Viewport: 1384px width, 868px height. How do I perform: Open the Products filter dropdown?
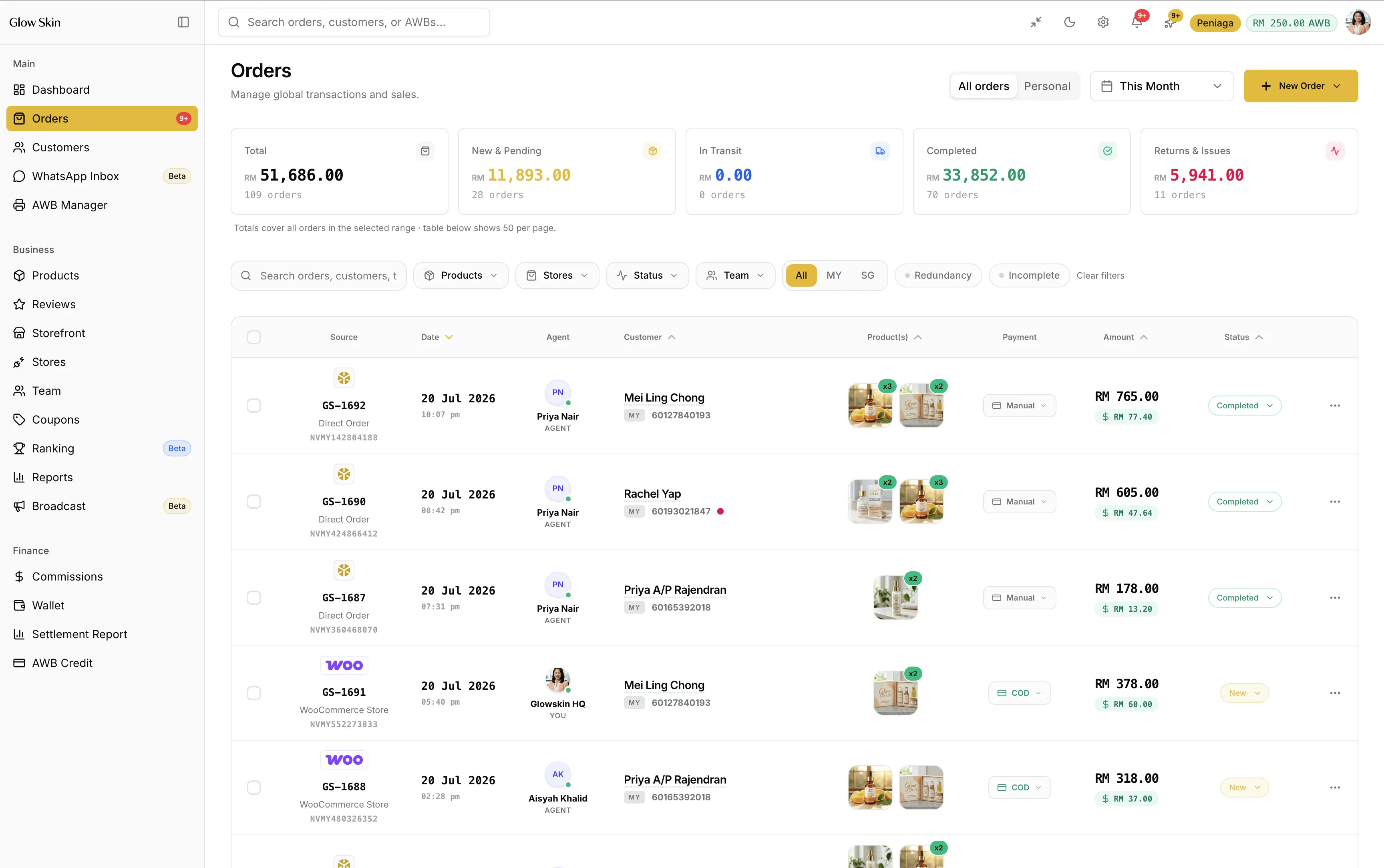pos(461,275)
